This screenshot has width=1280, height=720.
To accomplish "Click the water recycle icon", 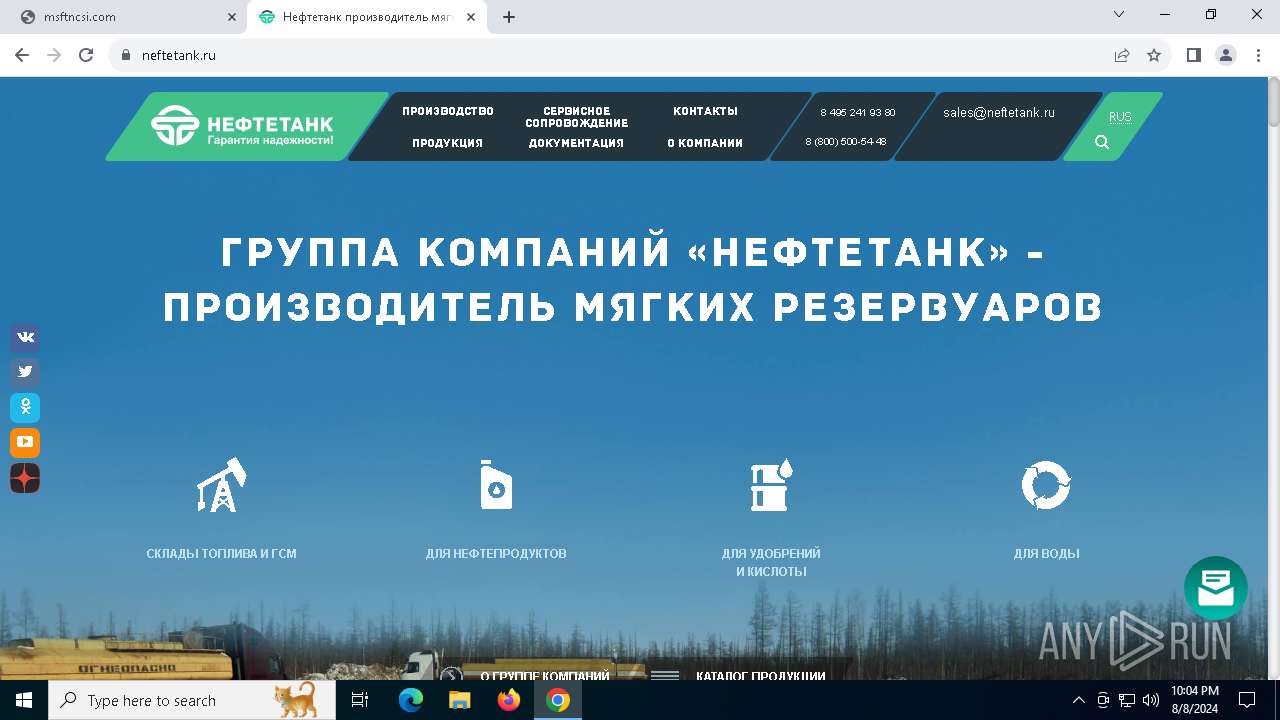I will (1046, 485).
